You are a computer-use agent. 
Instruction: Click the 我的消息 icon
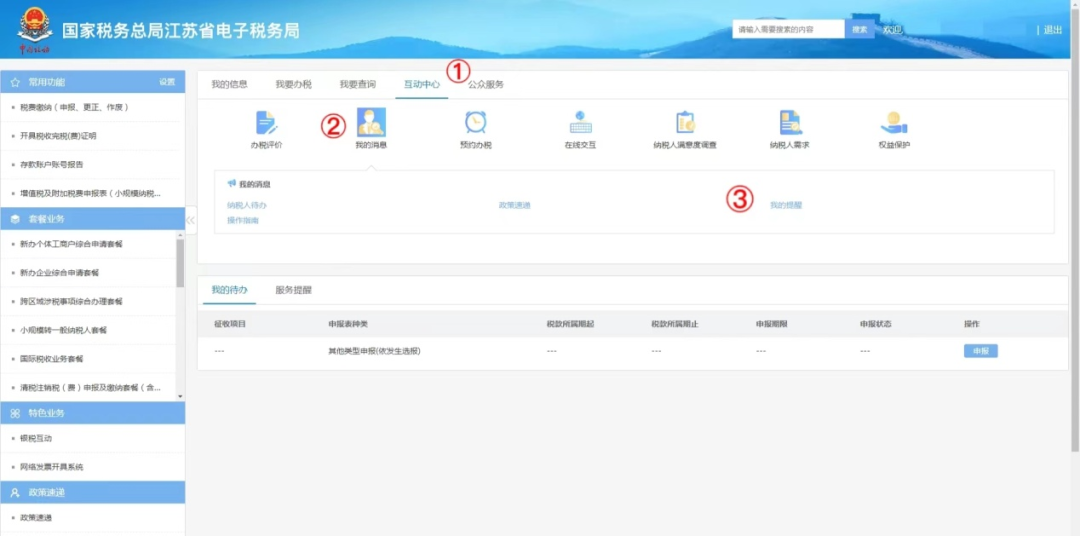coord(371,122)
